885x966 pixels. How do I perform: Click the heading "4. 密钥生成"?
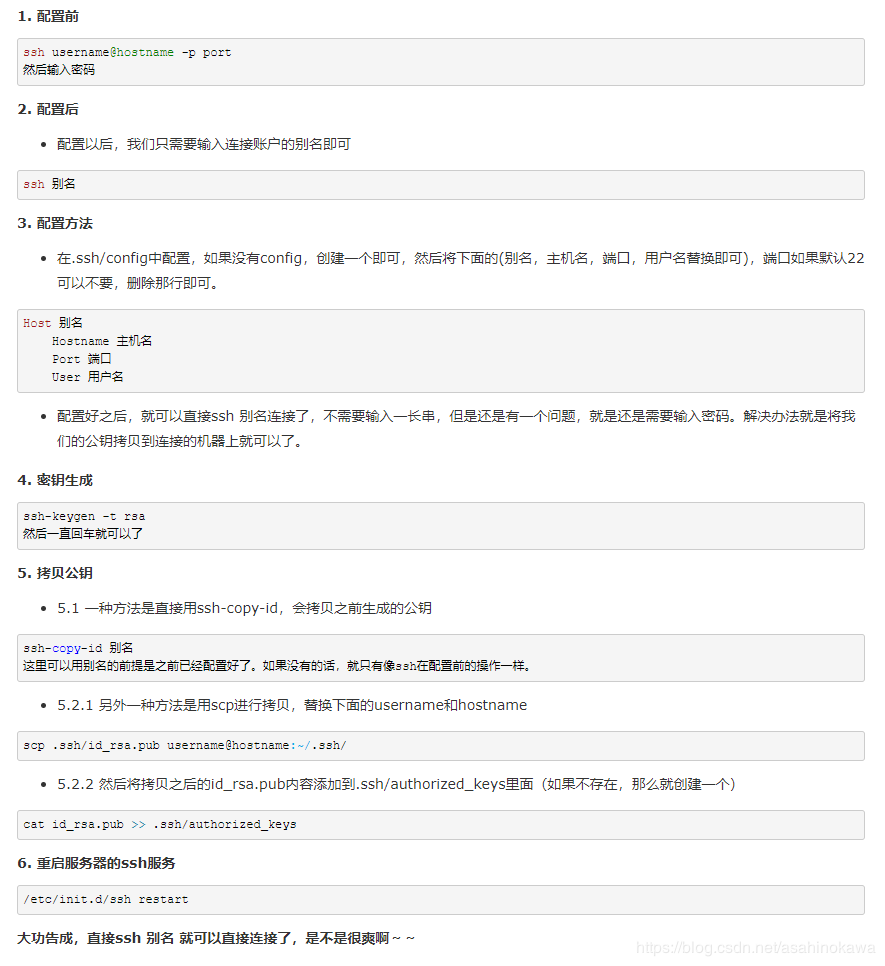(x=55, y=481)
